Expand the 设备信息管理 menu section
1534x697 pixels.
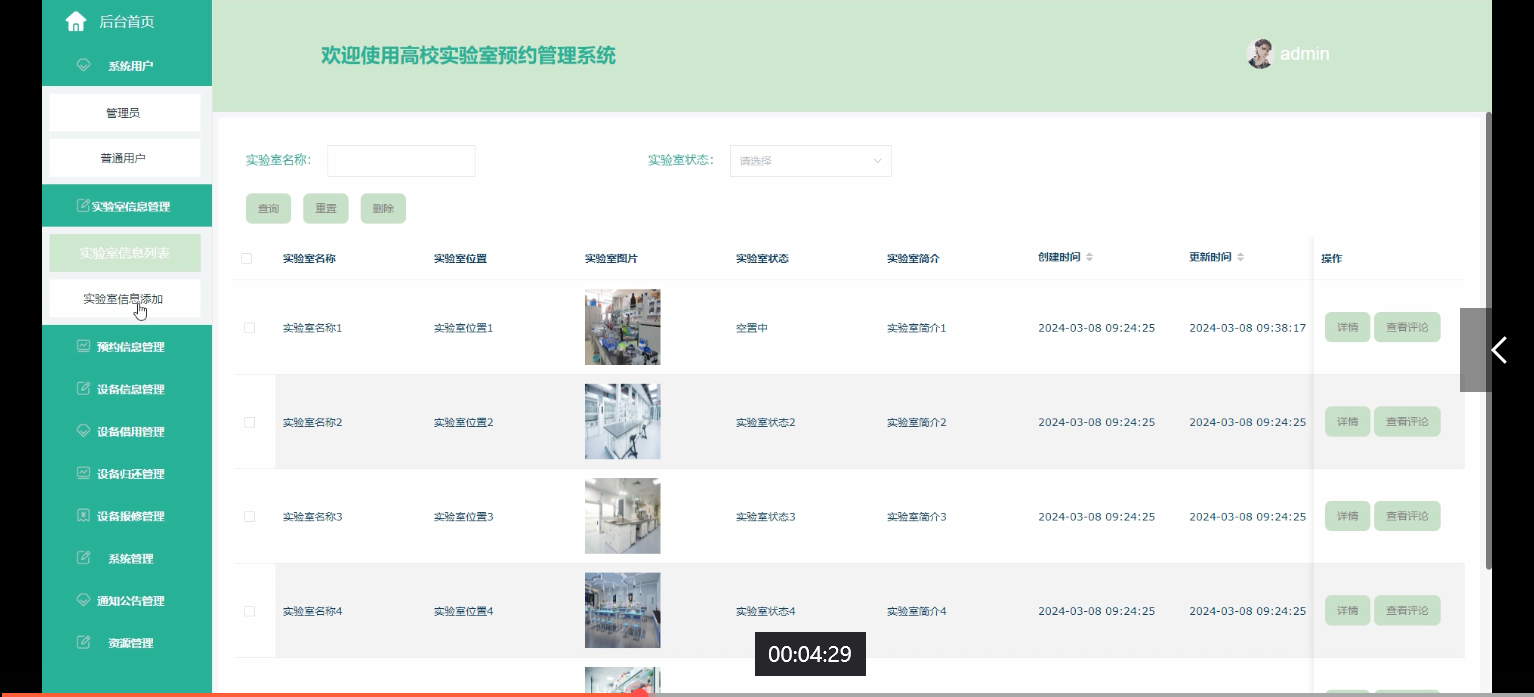tap(127, 389)
